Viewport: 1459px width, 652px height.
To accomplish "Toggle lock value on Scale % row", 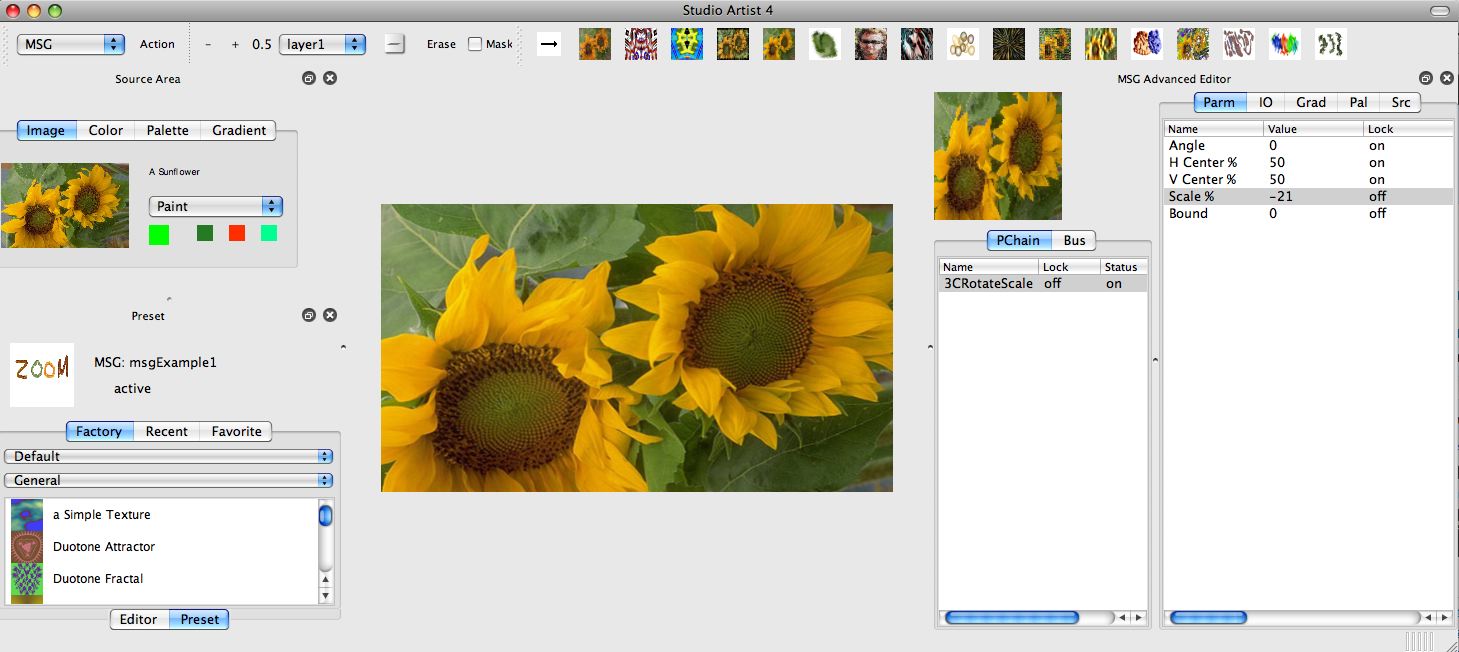I will tap(1378, 197).
